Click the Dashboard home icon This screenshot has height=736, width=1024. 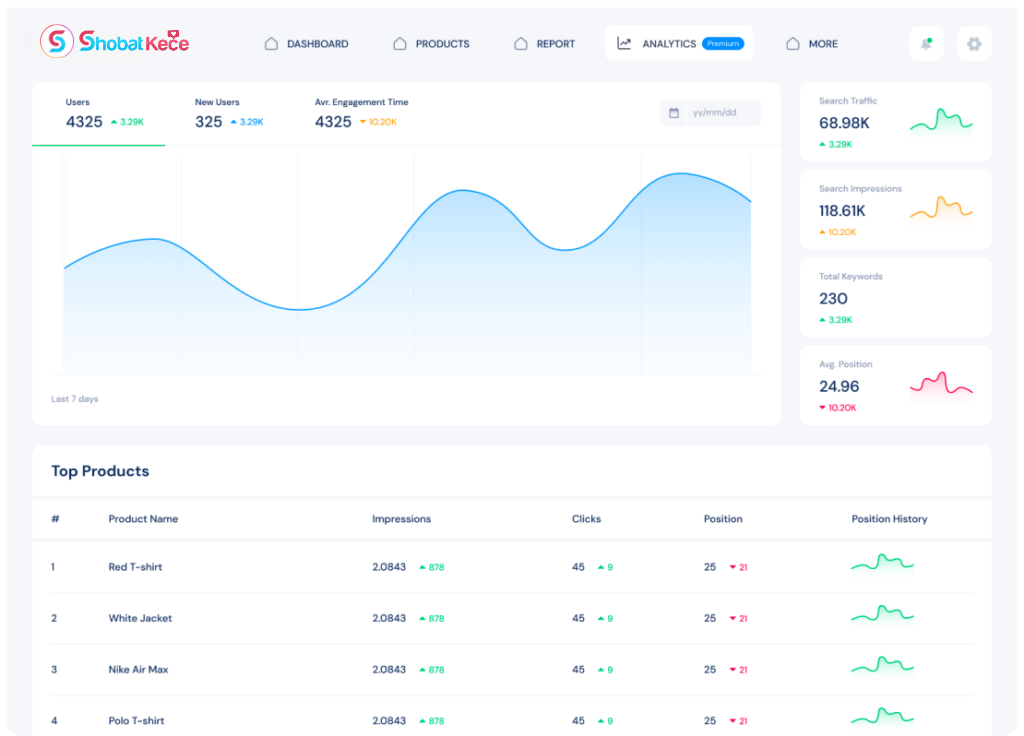coord(271,44)
